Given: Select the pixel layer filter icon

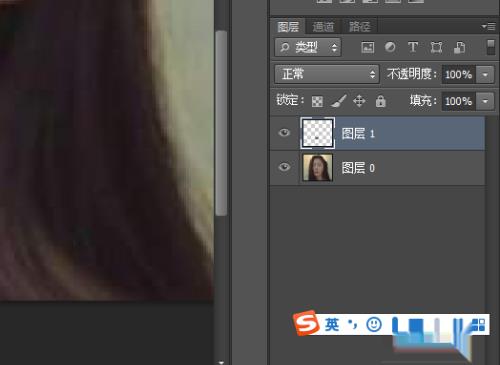Looking at the screenshot, I should pos(368,47).
